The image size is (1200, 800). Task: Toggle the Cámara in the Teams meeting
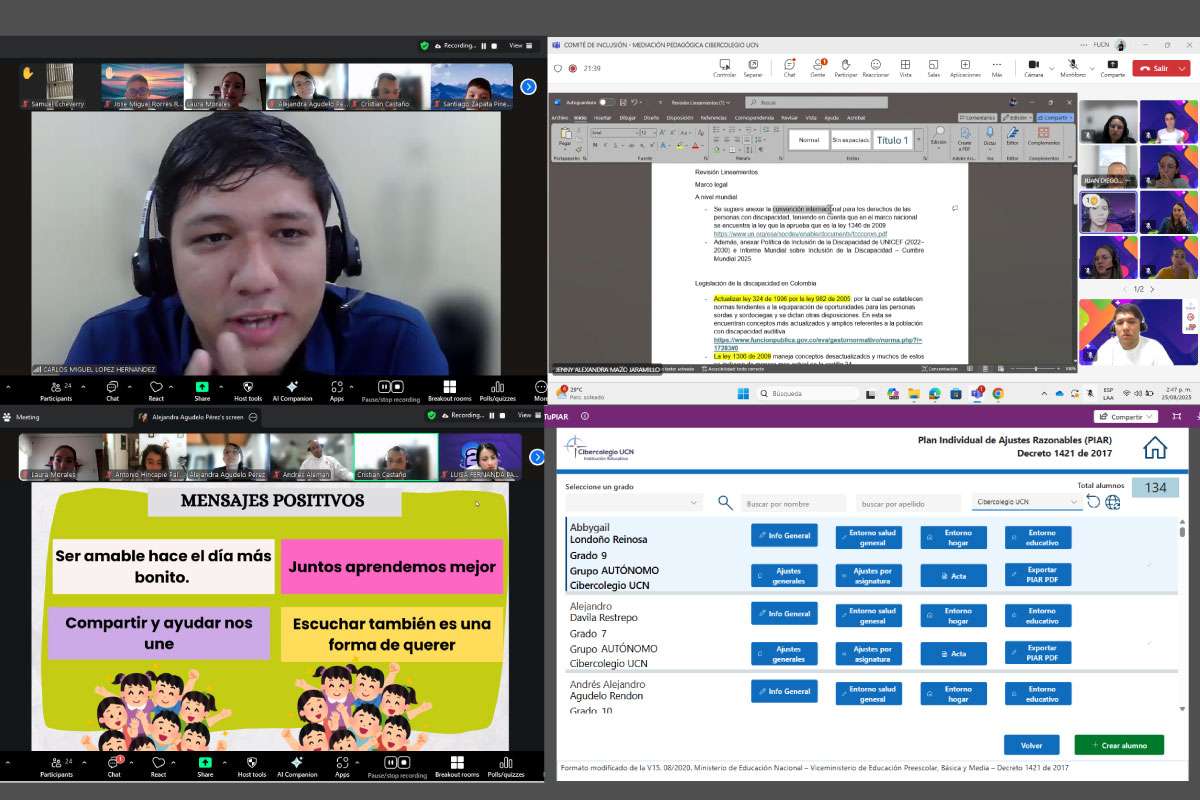pos(1031,67)
